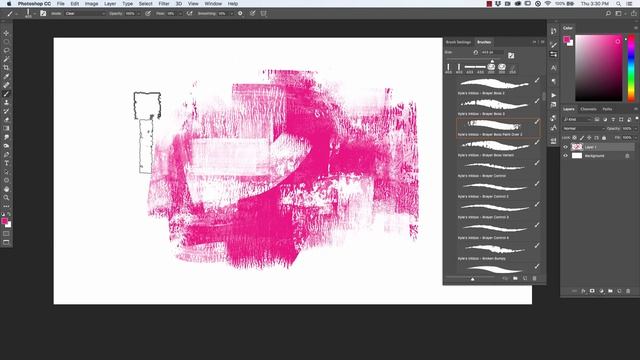Select the Hand tool

pyautogui.click(x=6, y=189)
